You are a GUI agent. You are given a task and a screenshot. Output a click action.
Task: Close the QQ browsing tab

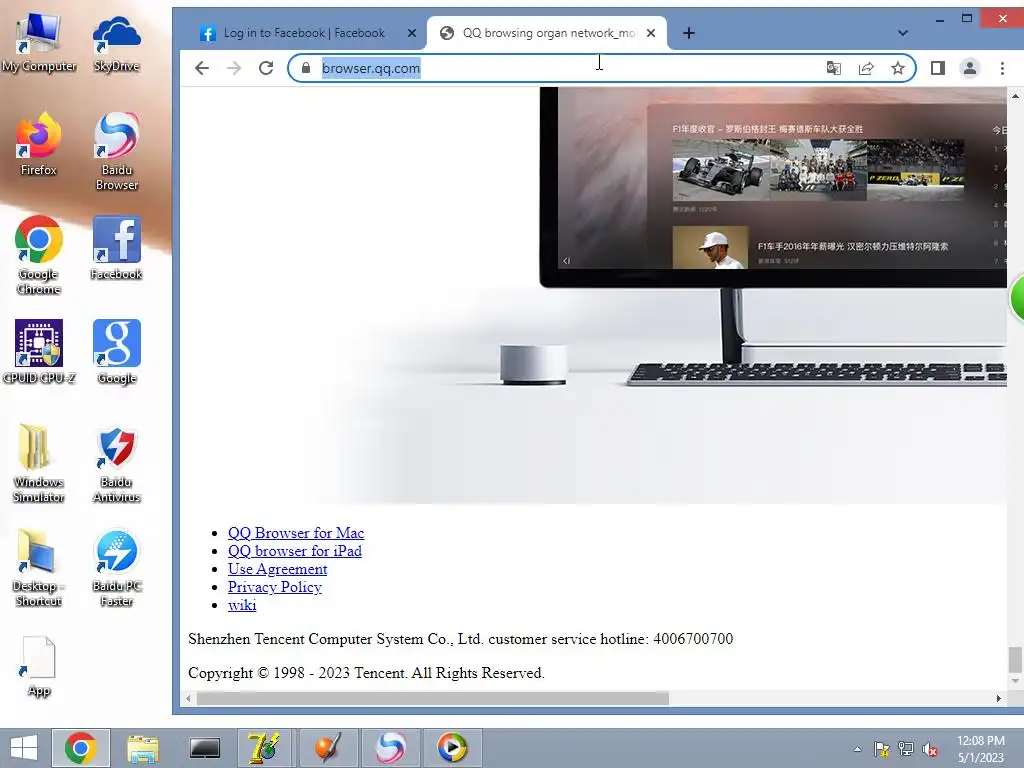click(651, 33)
